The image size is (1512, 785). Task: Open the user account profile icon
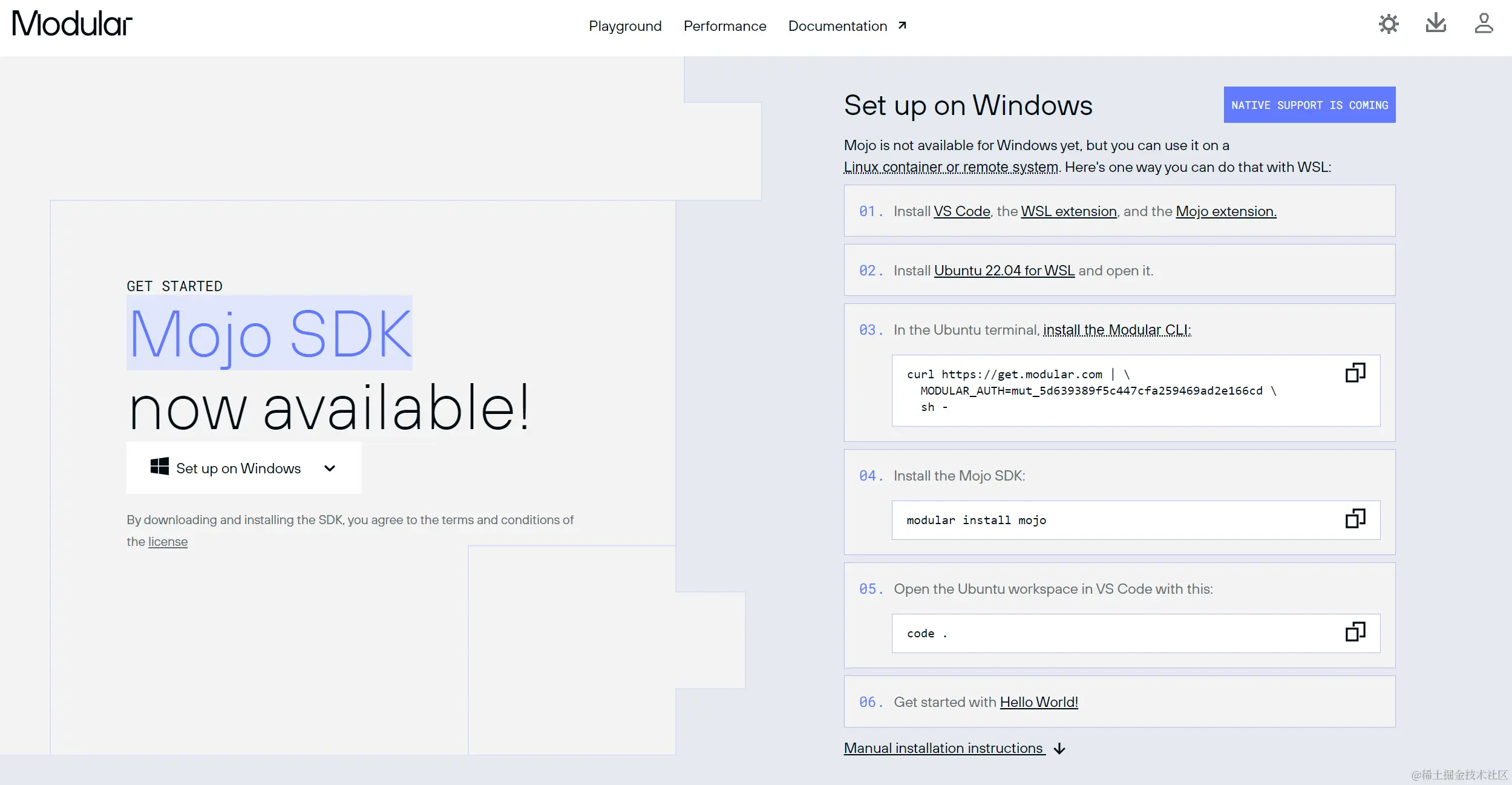[1483, 24]
